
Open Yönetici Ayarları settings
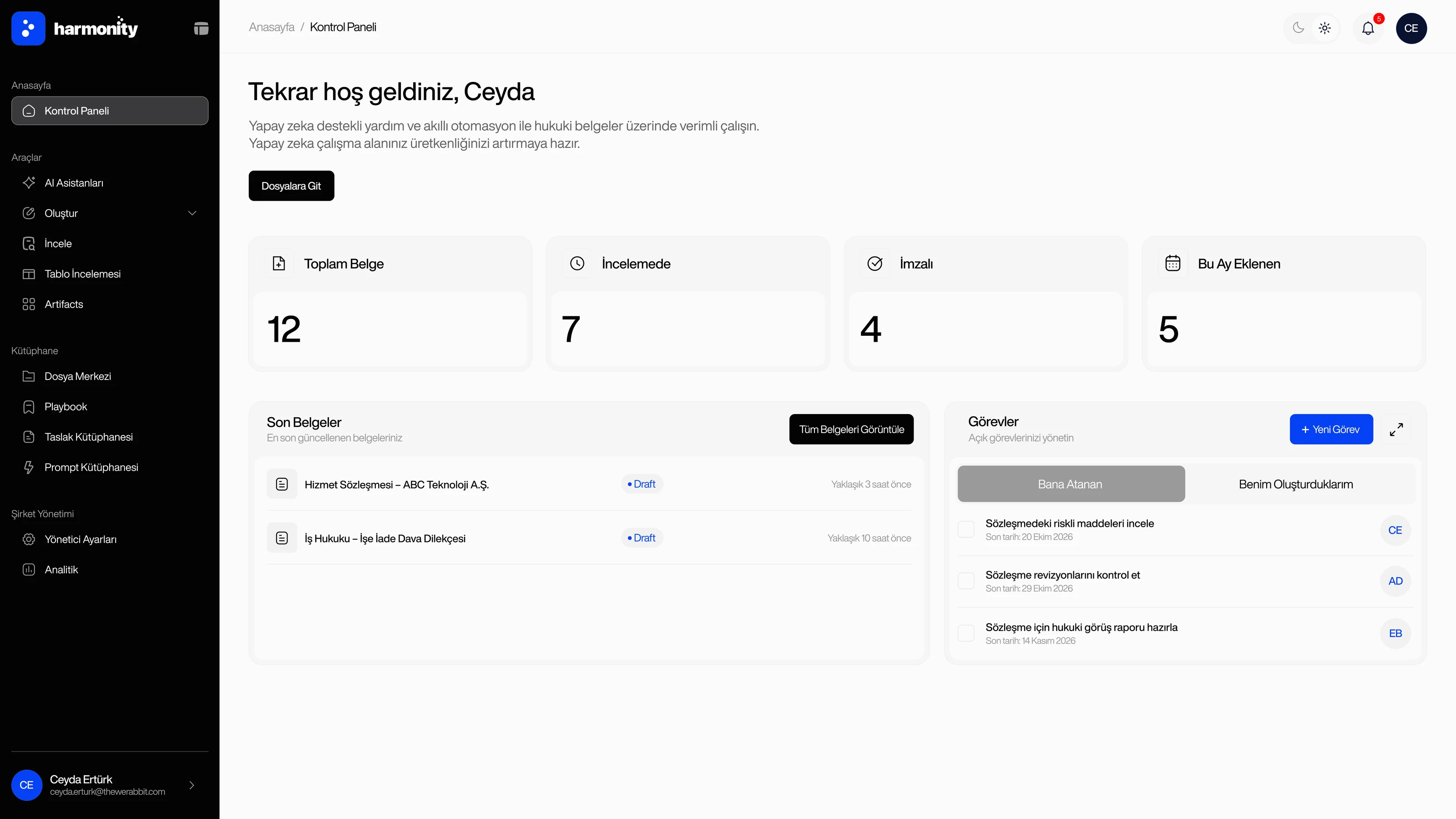[x=110, y=539]
